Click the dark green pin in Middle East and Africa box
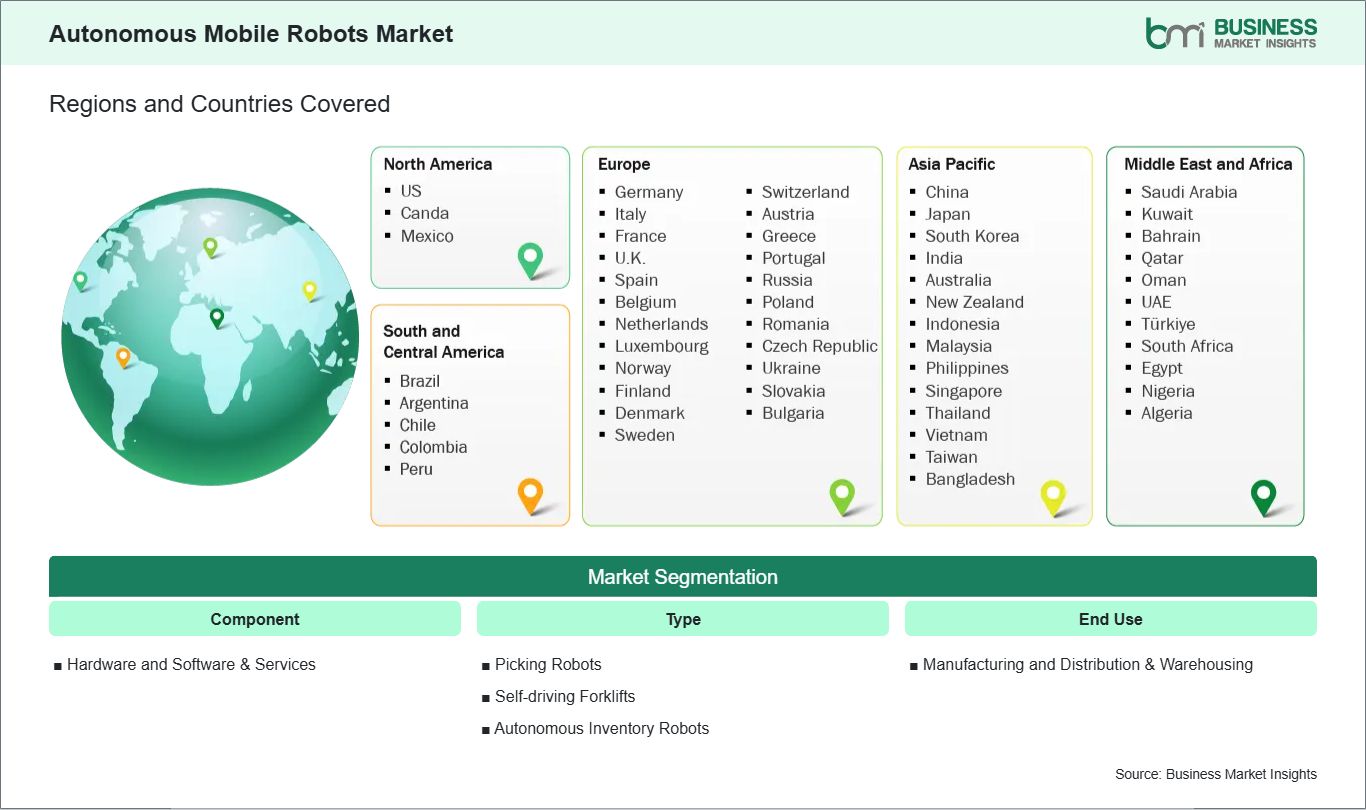 tap(1264, 496)
